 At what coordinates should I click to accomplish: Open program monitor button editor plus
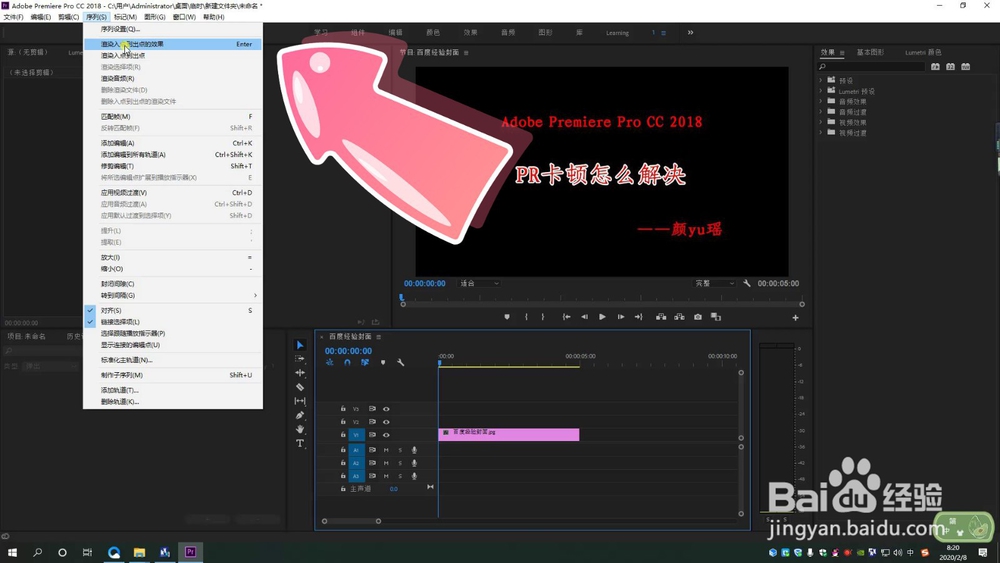(795, 318)
